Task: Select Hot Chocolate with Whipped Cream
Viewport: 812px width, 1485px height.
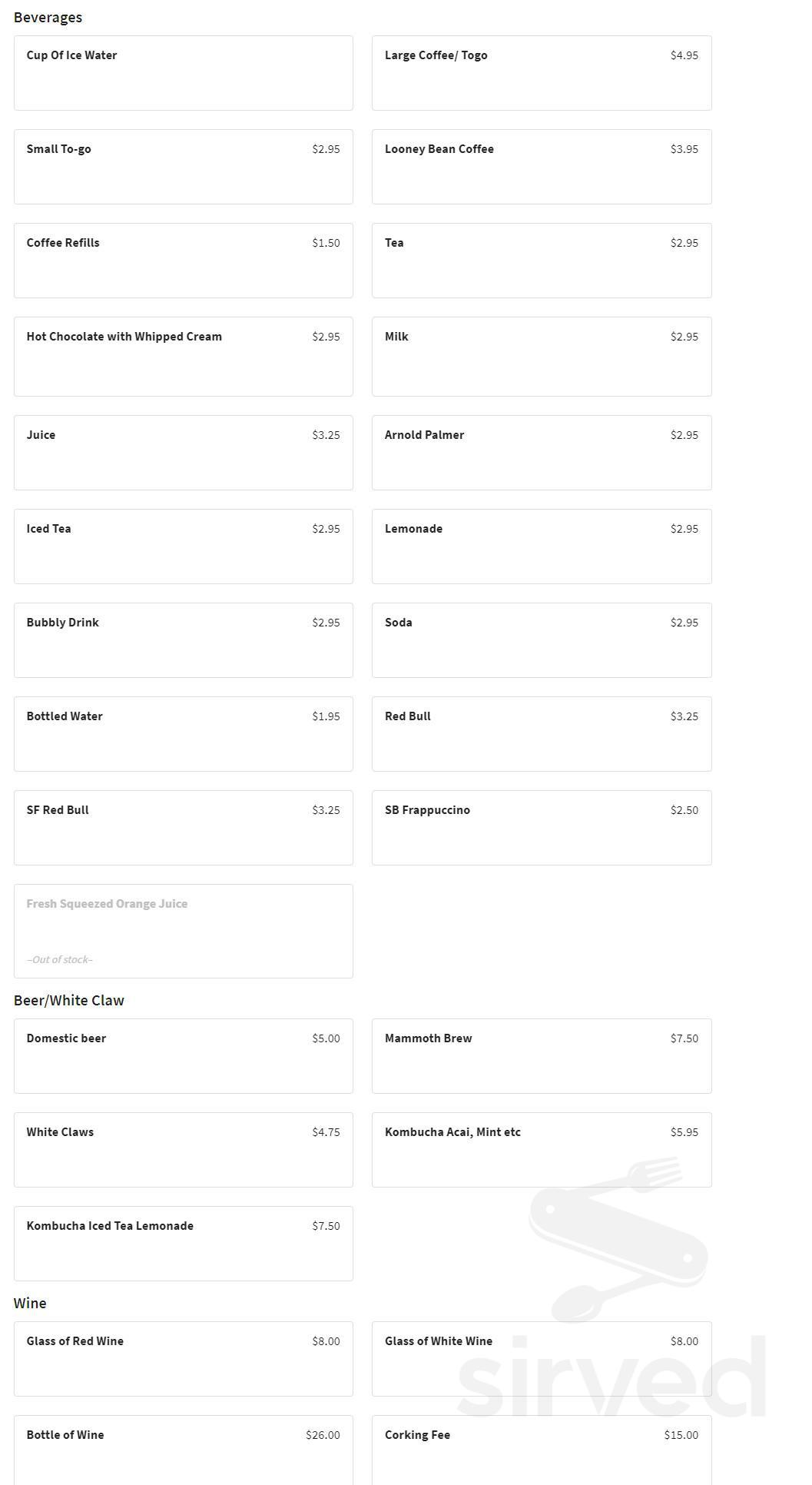Action: tap(183, 356)
